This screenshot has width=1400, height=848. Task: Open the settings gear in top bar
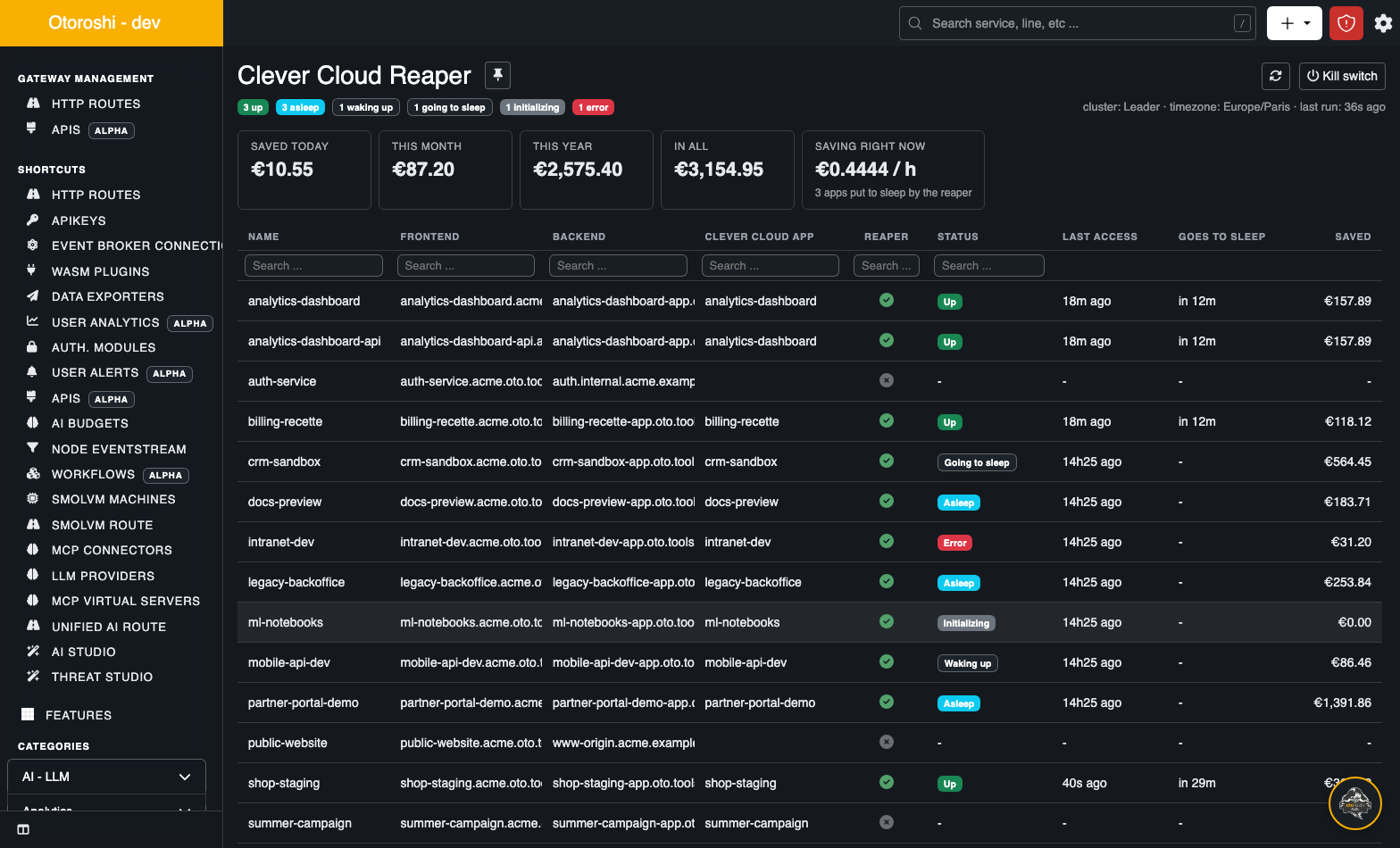point(1383,23)
